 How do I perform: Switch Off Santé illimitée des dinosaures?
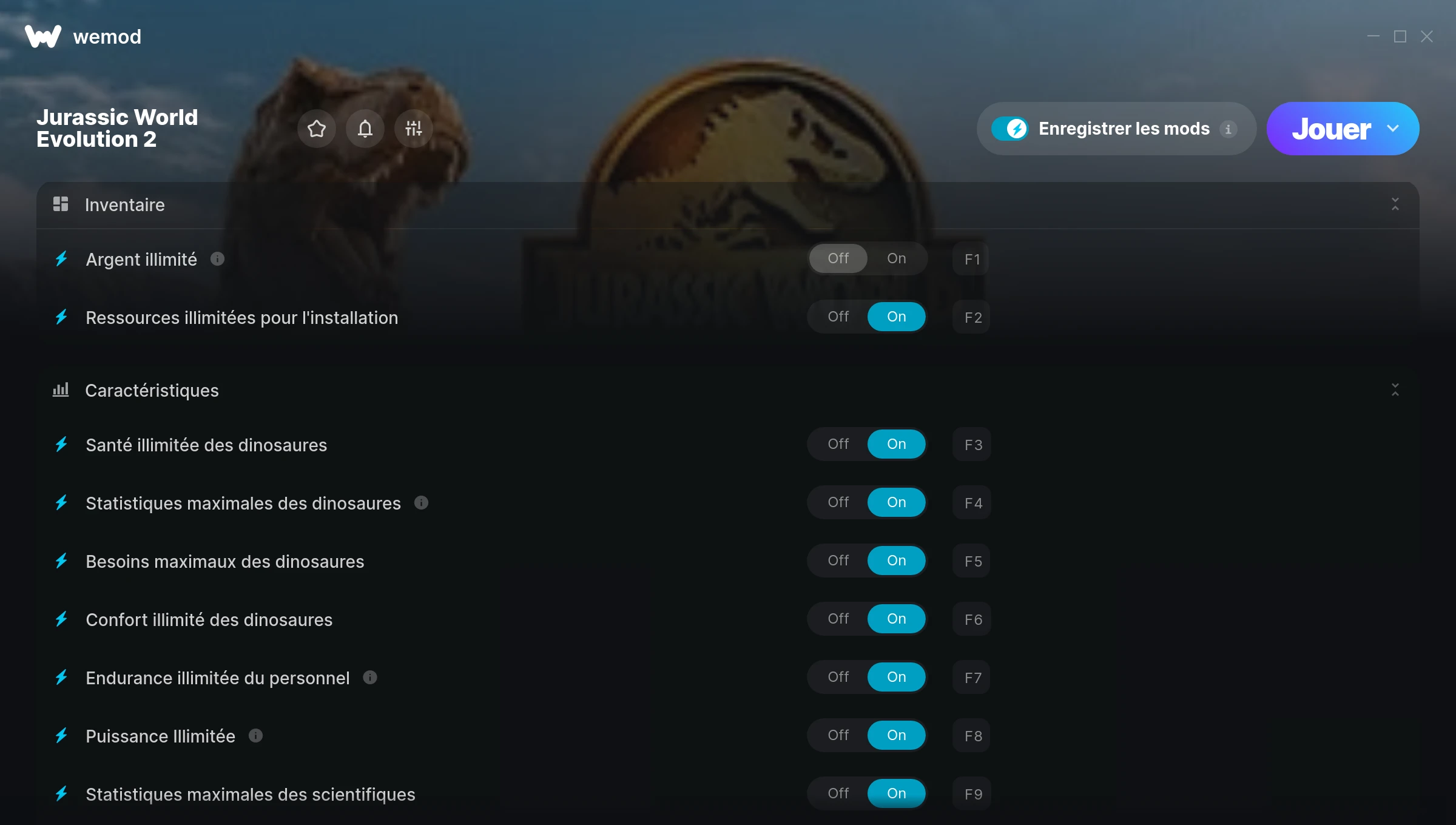click(838, 444)
